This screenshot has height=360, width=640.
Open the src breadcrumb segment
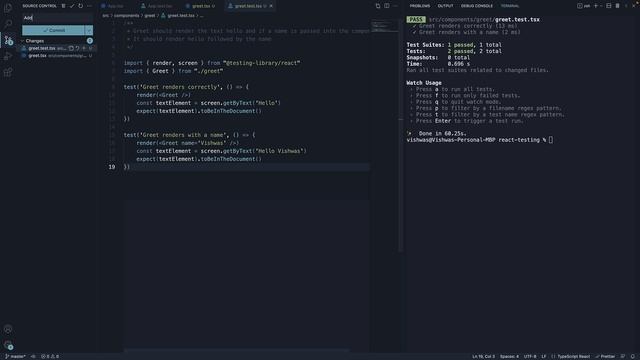coord(106,16)
